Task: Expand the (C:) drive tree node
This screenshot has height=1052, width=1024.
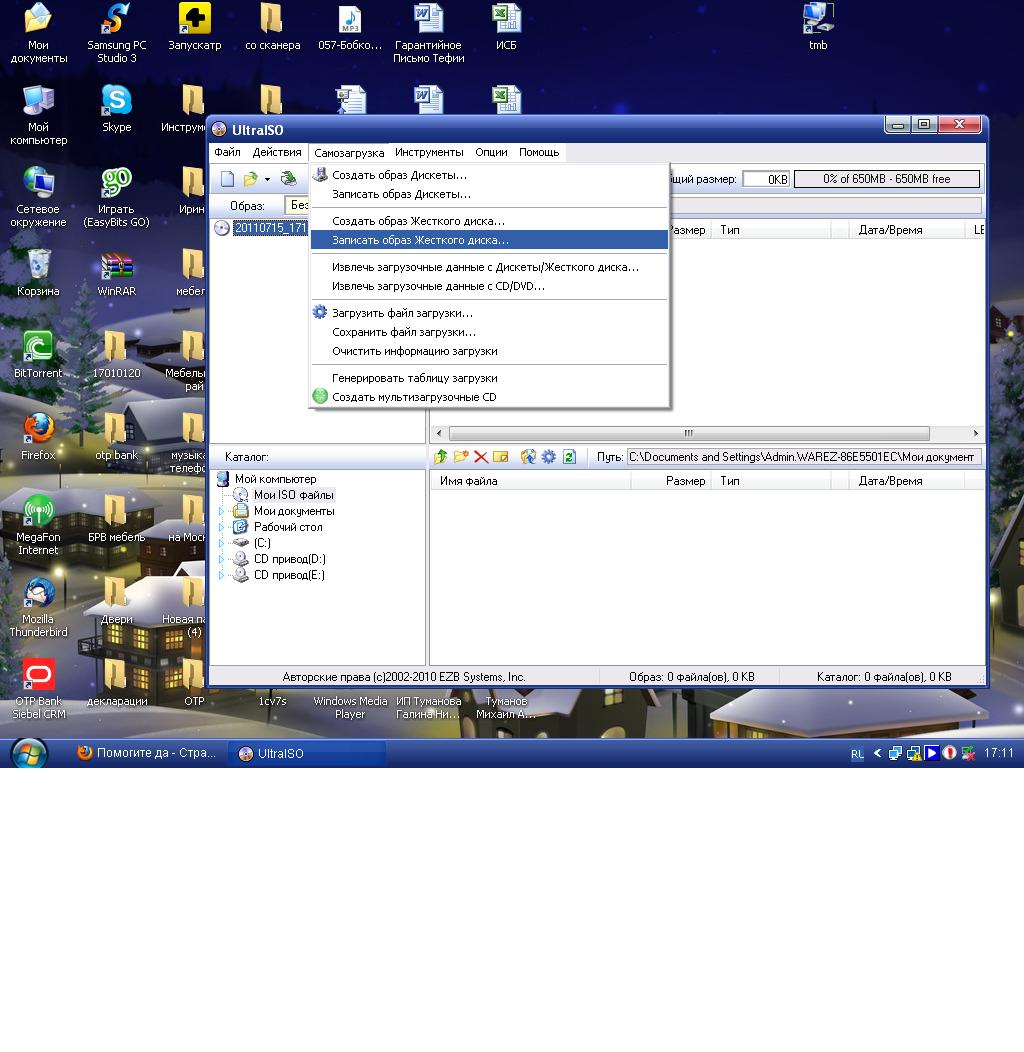Action: (x=222, y=543)
